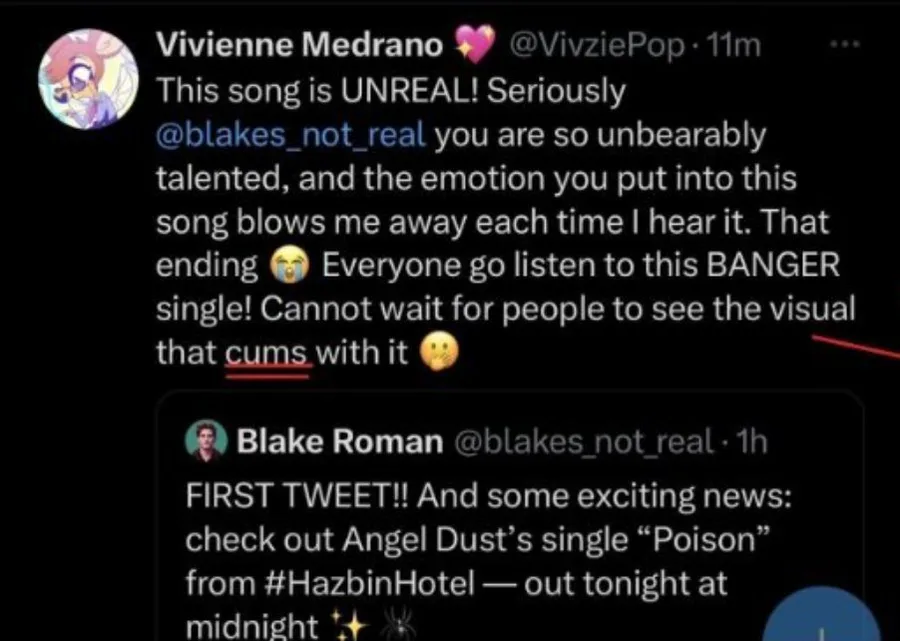Viewport: 900px width, 641px height.
Task: Open Blake Roman's small profile picture
Action: click(x=206, y=440)
